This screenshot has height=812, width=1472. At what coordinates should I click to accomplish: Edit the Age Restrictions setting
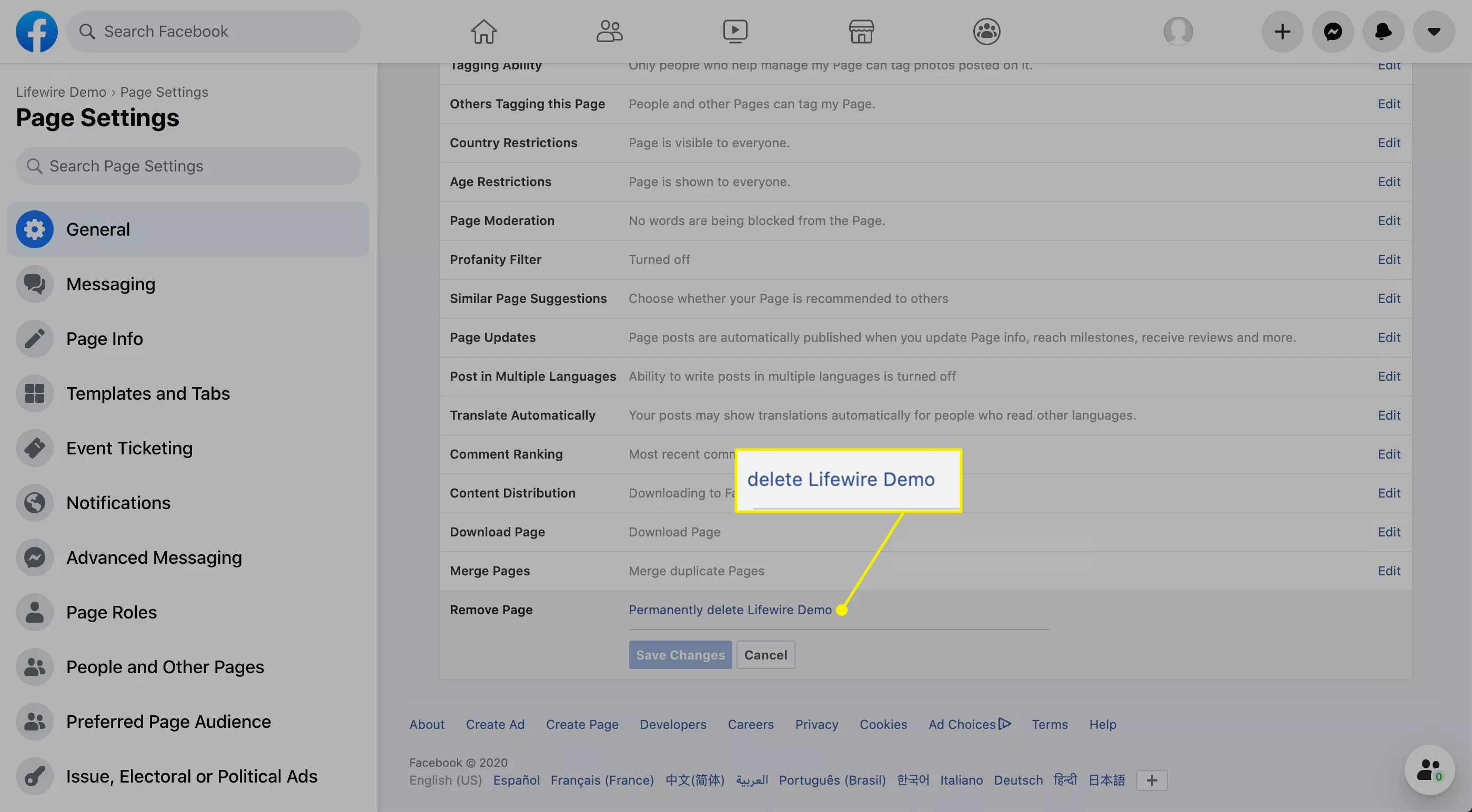point(1388,182)
